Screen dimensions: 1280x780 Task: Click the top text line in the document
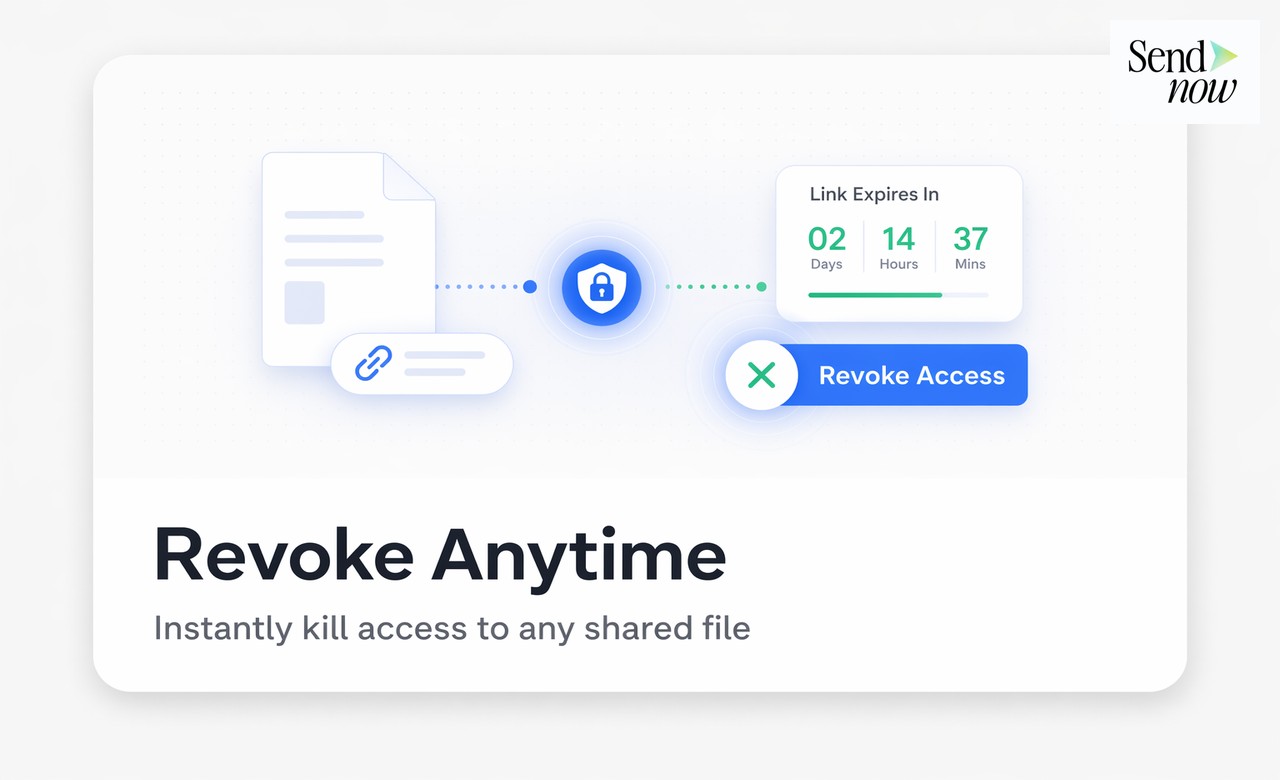click(324, 215)
